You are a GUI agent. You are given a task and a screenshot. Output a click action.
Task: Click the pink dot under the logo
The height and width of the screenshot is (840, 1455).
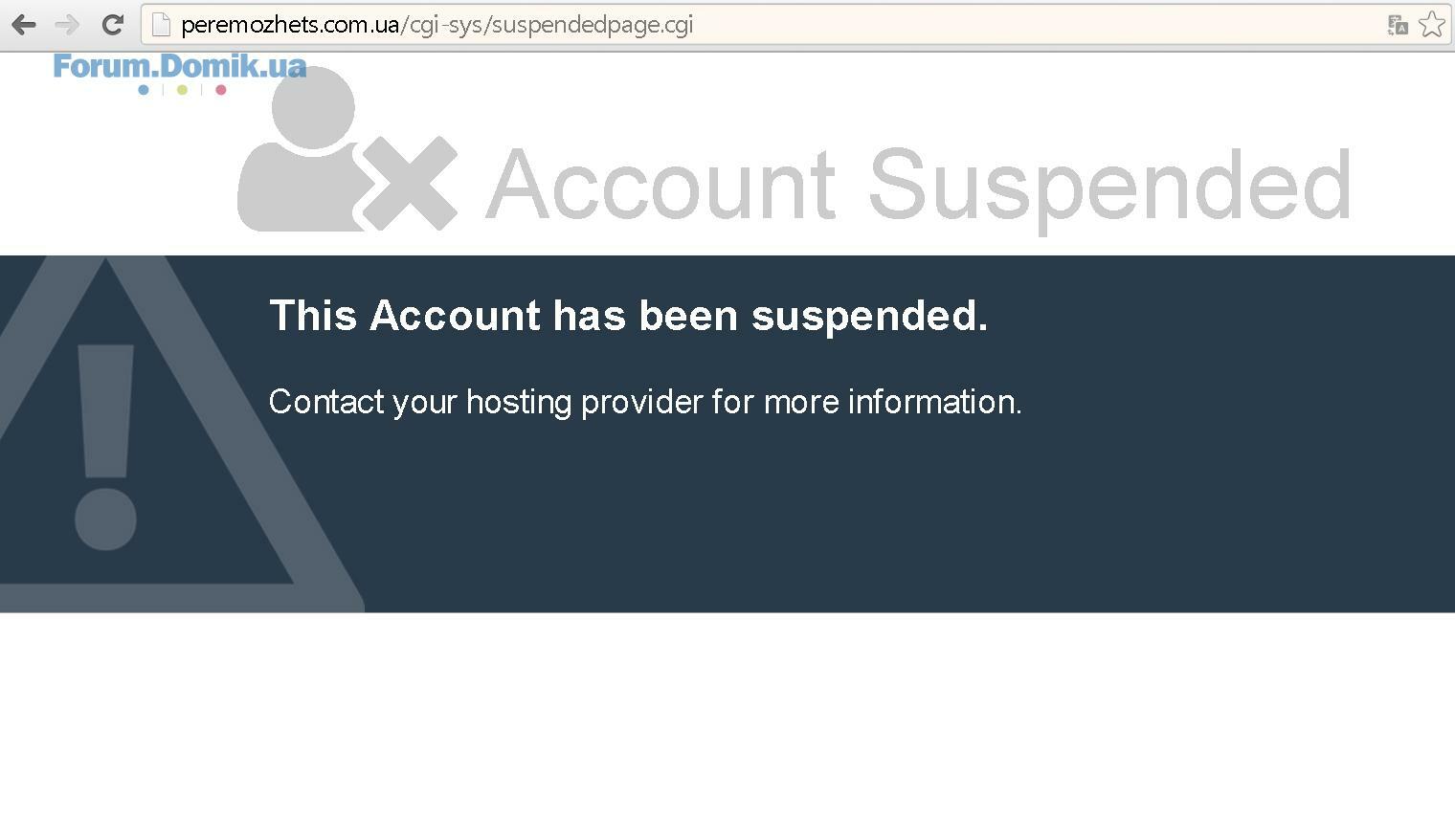tap(221, 90)
